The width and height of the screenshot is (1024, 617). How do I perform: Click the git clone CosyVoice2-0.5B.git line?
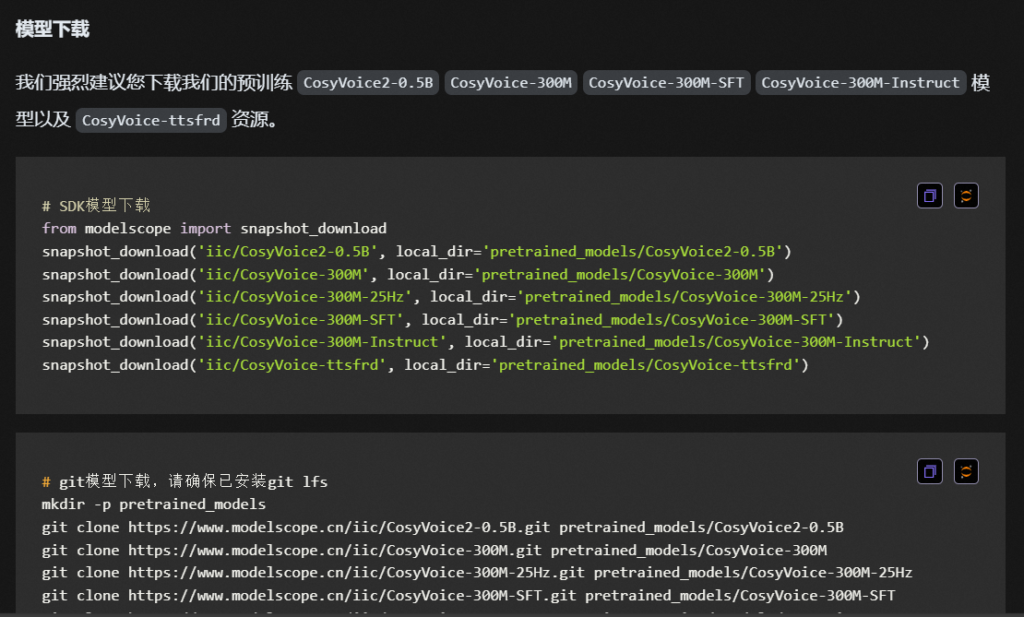[x=443, y=527]
